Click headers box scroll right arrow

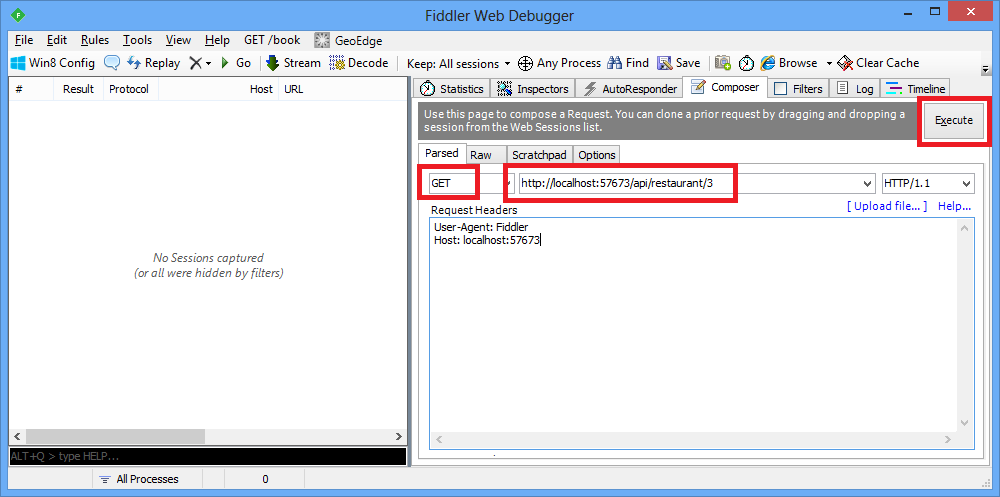pyautogui.click(x=948, y=440)
